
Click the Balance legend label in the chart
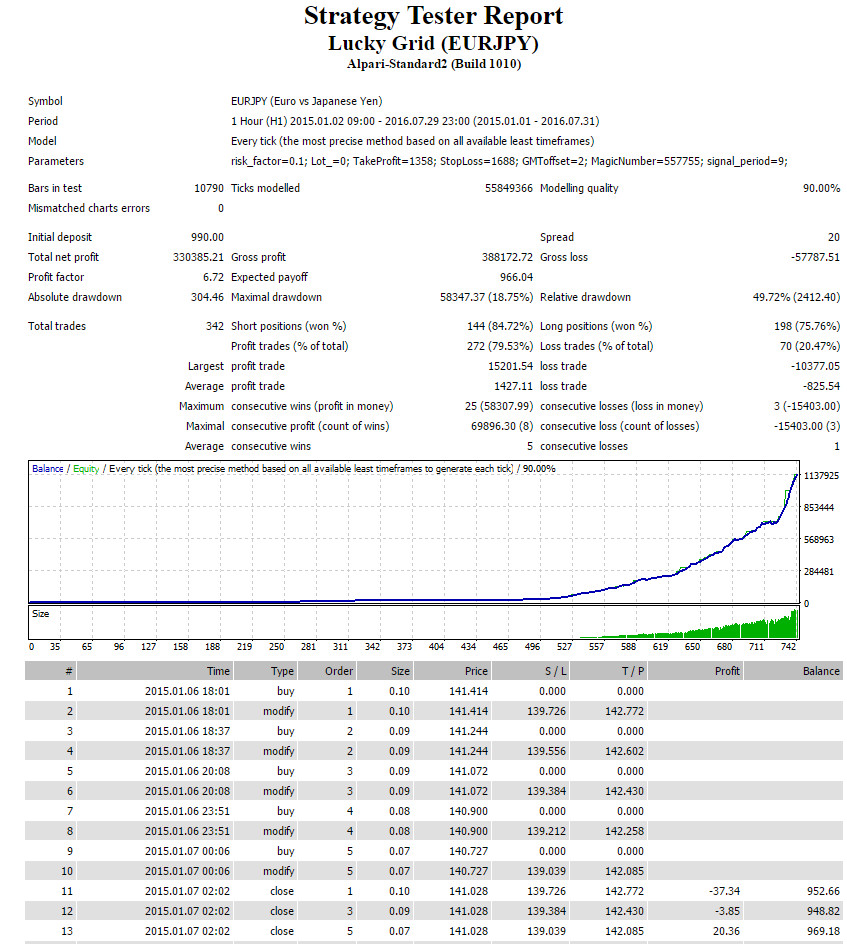[48, 468]
